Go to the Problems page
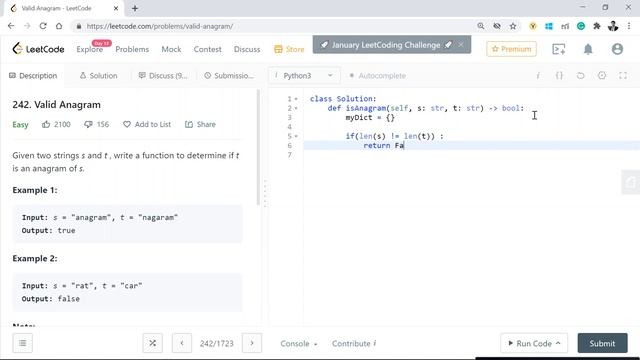This screenshot has width=640, height=360. 132,49
